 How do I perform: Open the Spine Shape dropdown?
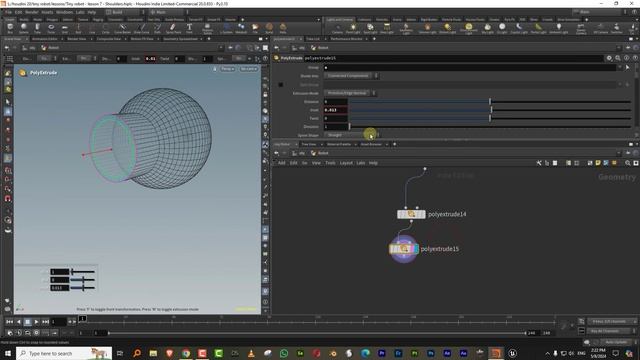(x=351, y=135)
